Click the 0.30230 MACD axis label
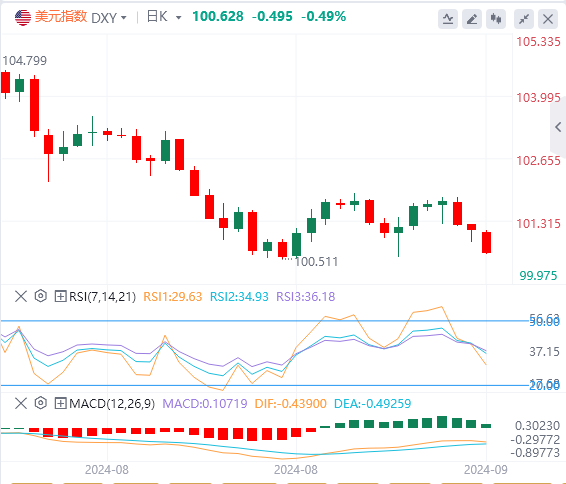The image size is (566, 484). (537, 426)
